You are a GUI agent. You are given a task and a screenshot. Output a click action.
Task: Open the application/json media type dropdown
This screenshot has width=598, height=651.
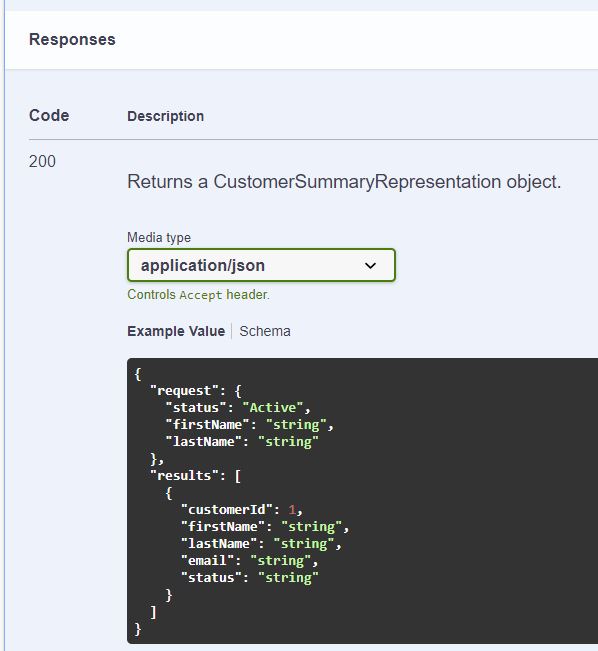[x=261, y=265]
